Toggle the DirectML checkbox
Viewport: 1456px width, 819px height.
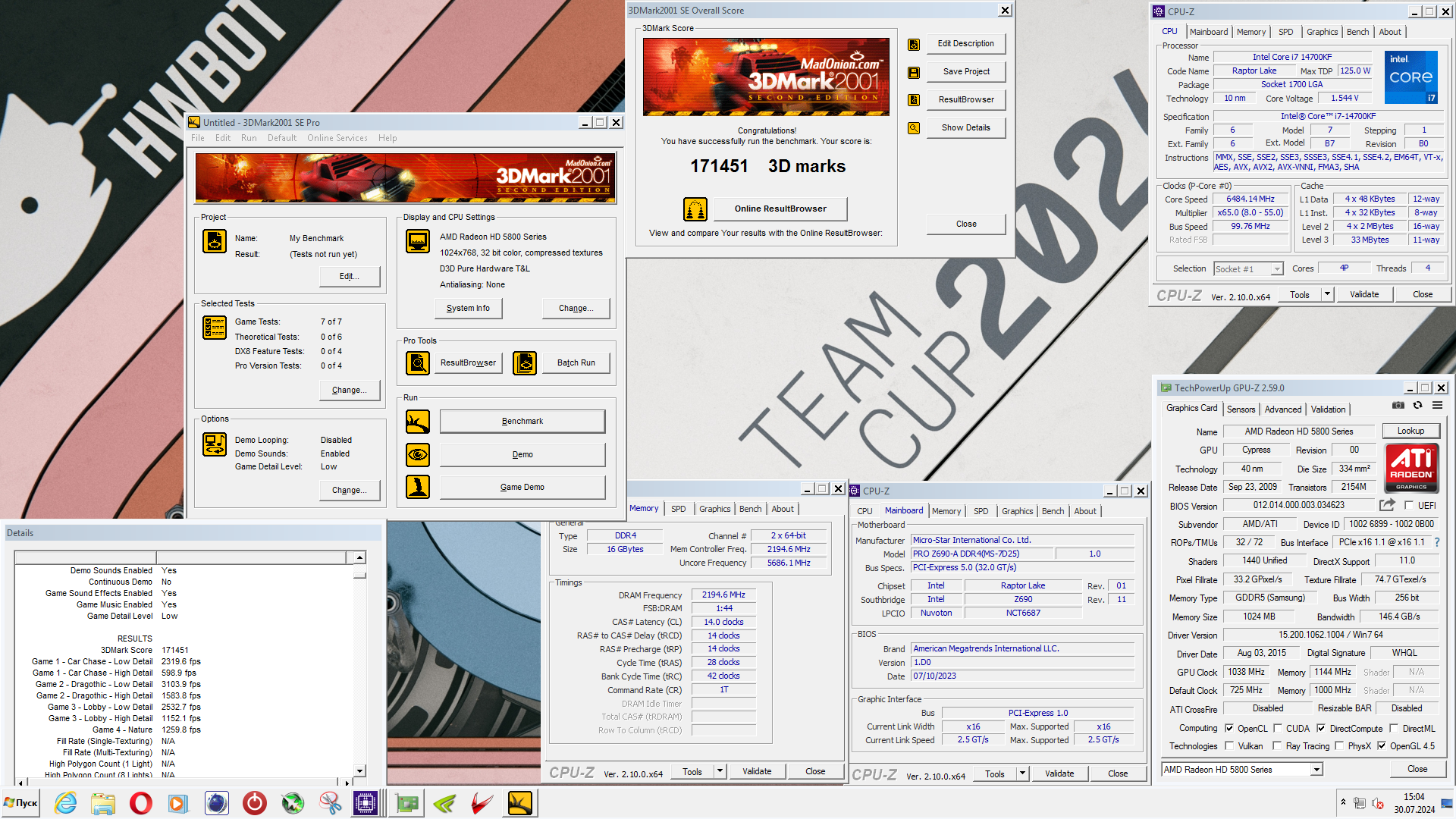pyautogui.click(x=1394, y=728)
